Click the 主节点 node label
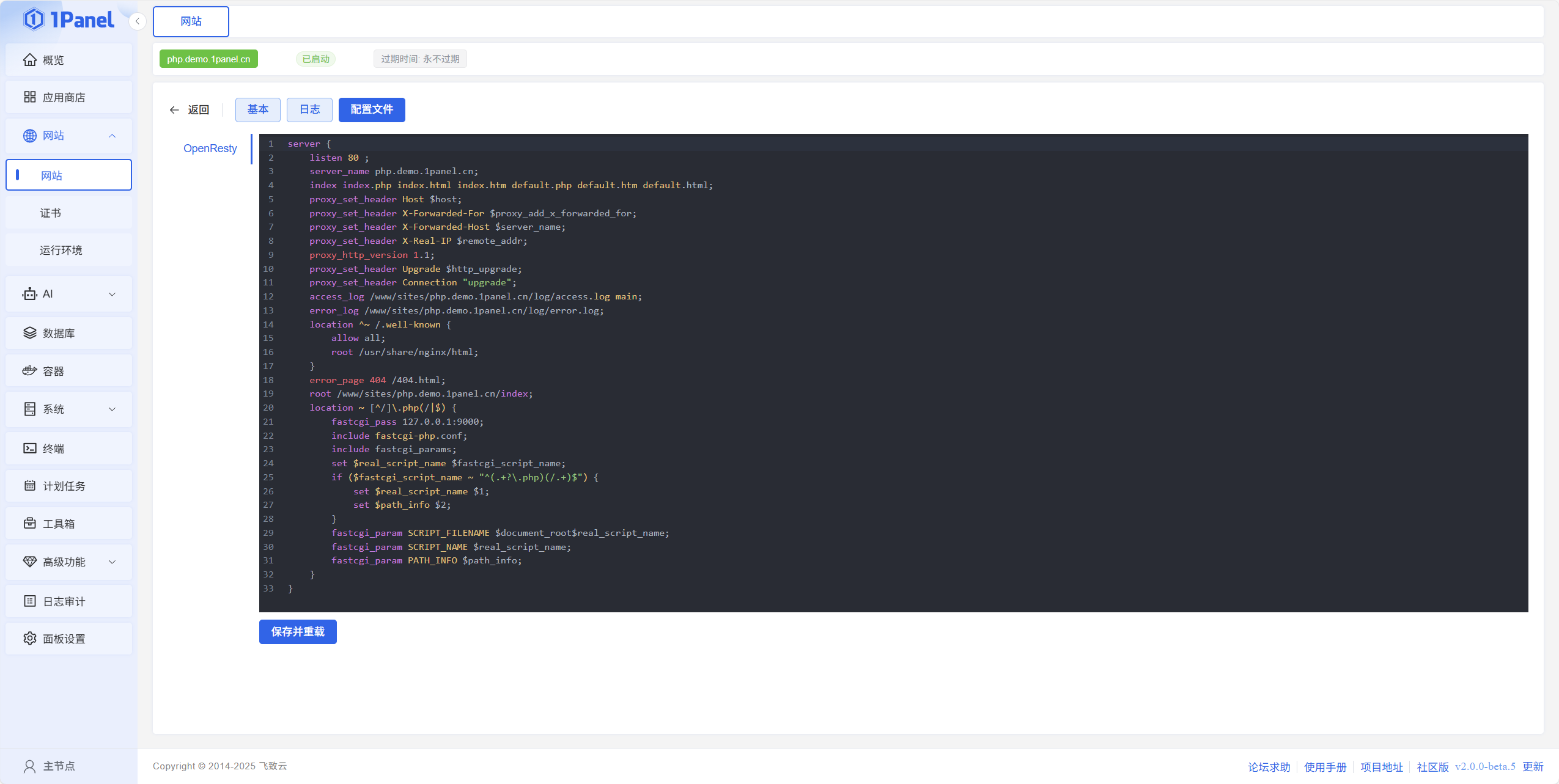 click(59, 766)
